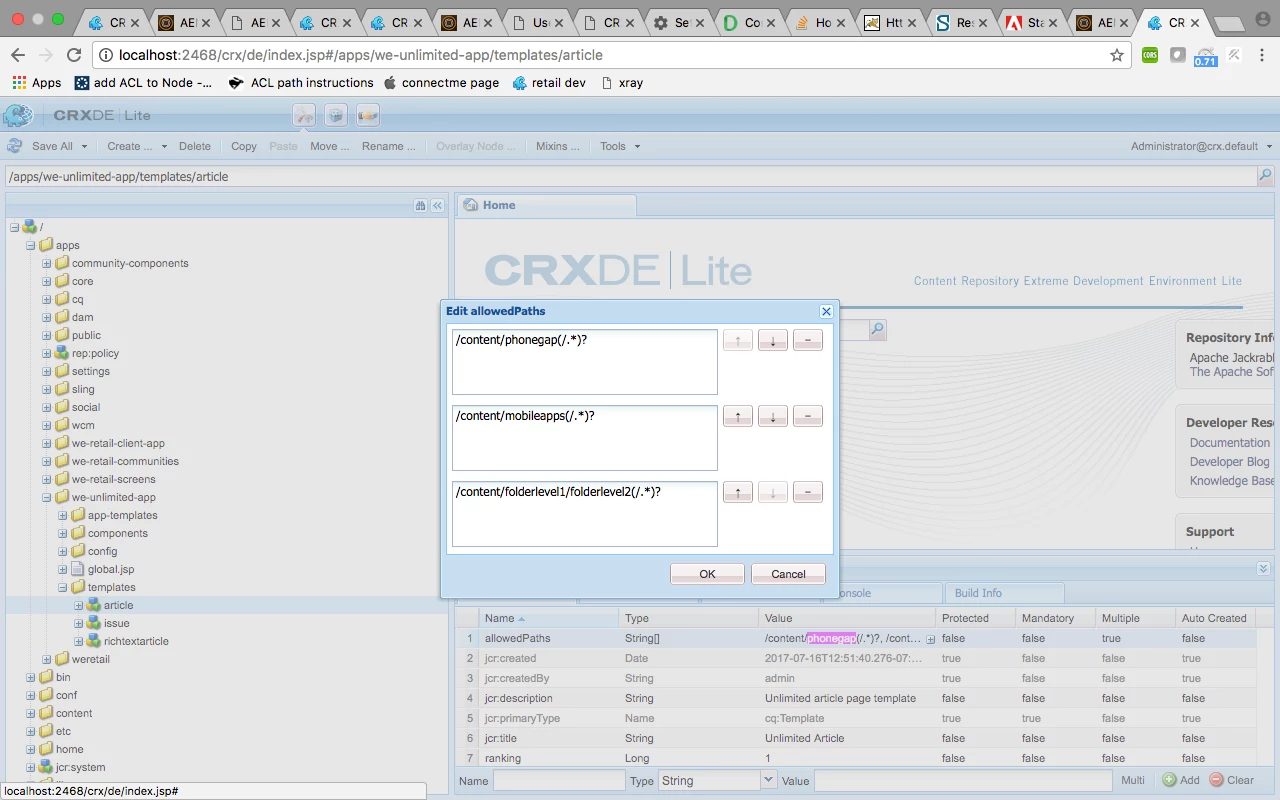
Task: Click the green CORS extension icon
Action: (x=1150, y=55)
